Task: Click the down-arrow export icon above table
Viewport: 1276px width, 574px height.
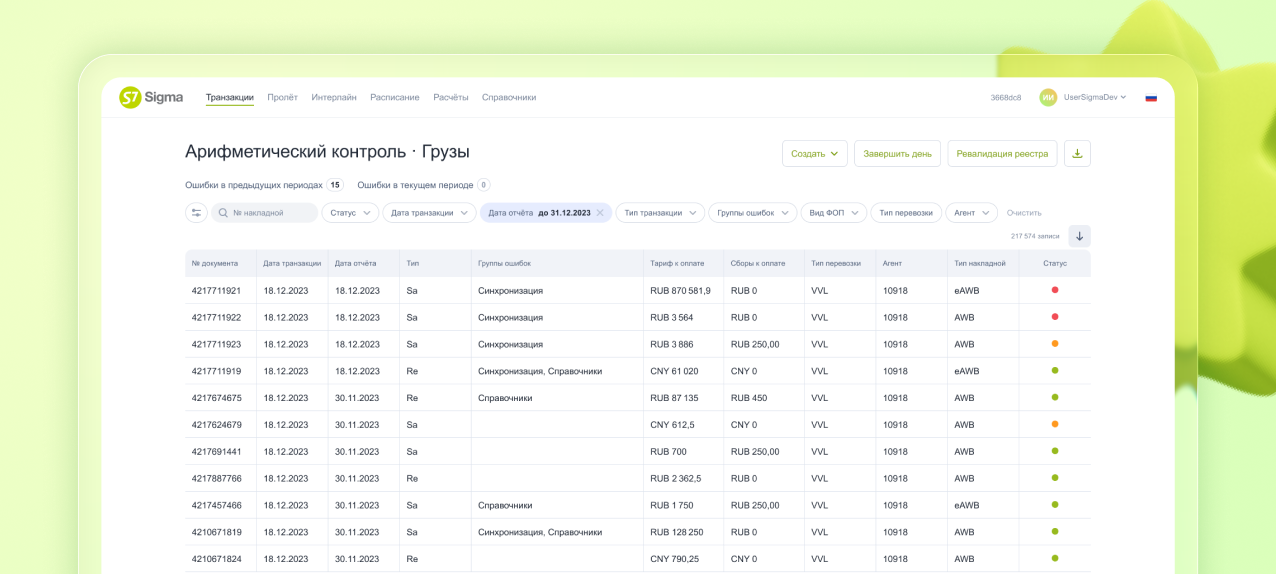Action: [x=1079, y=236]
